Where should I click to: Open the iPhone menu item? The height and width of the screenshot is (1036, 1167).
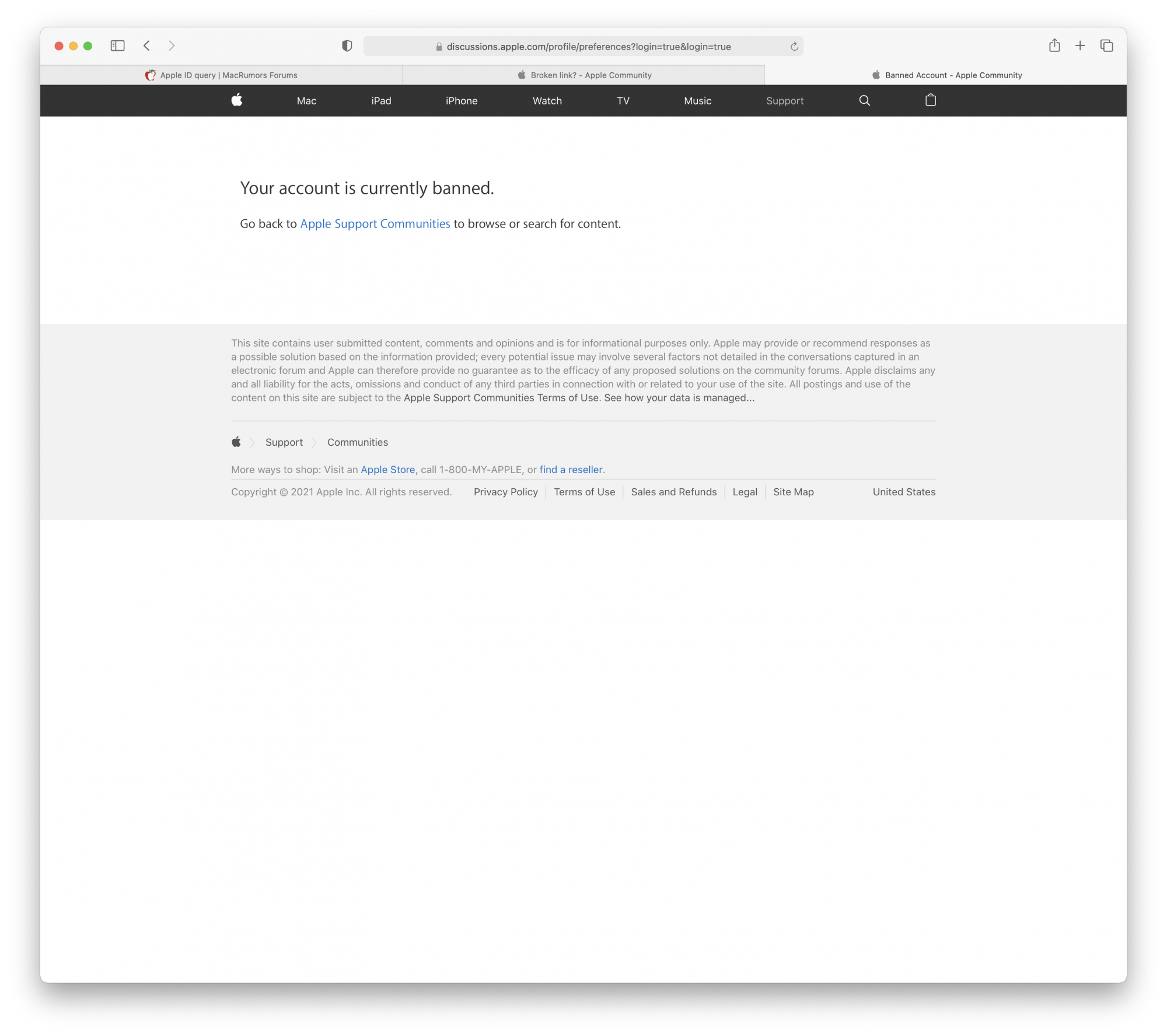462,101
